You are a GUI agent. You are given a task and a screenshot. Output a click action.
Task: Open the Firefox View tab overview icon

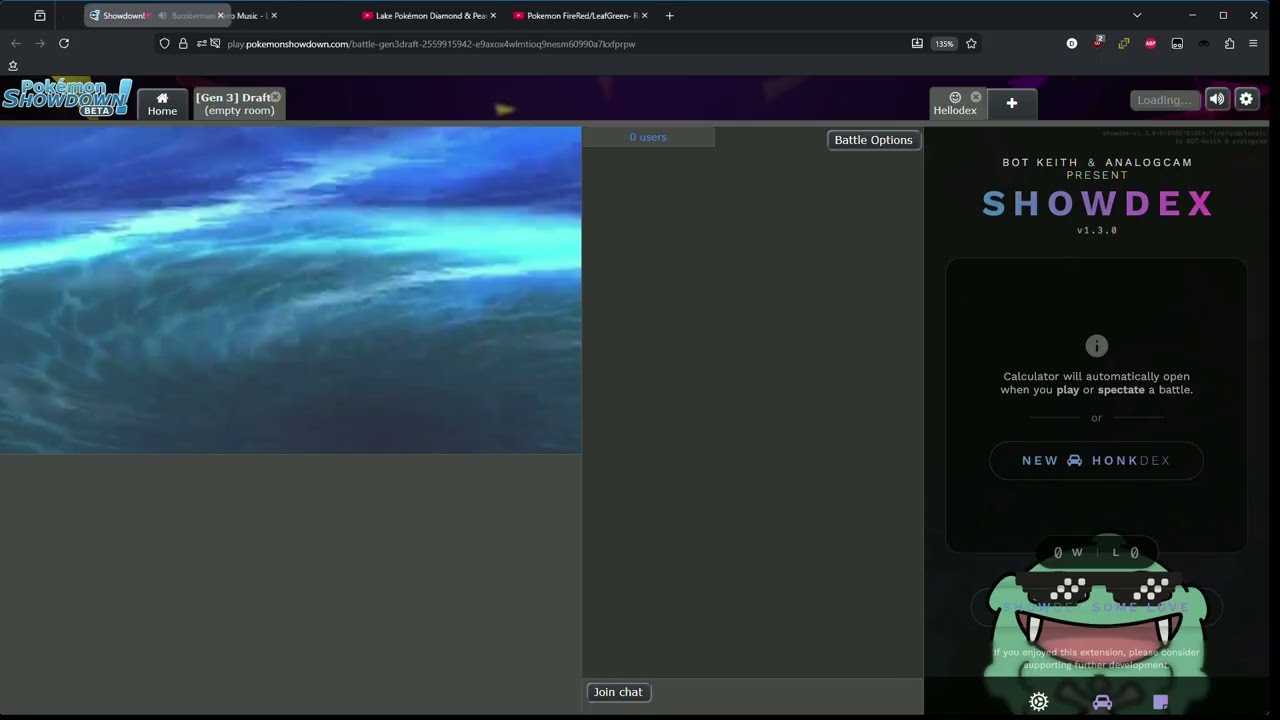pyautogui.click(x=40, y=16)
